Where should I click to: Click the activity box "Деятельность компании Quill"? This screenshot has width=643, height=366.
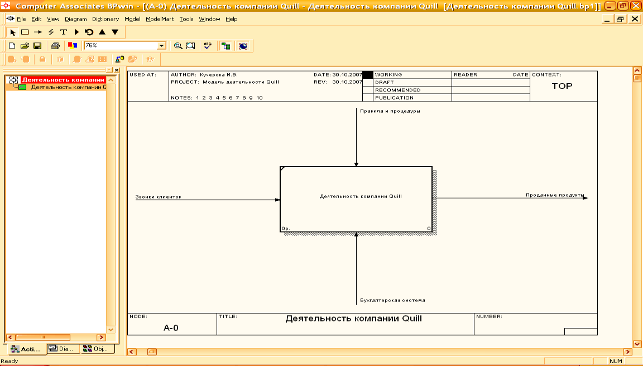click(x=356, y=199)
